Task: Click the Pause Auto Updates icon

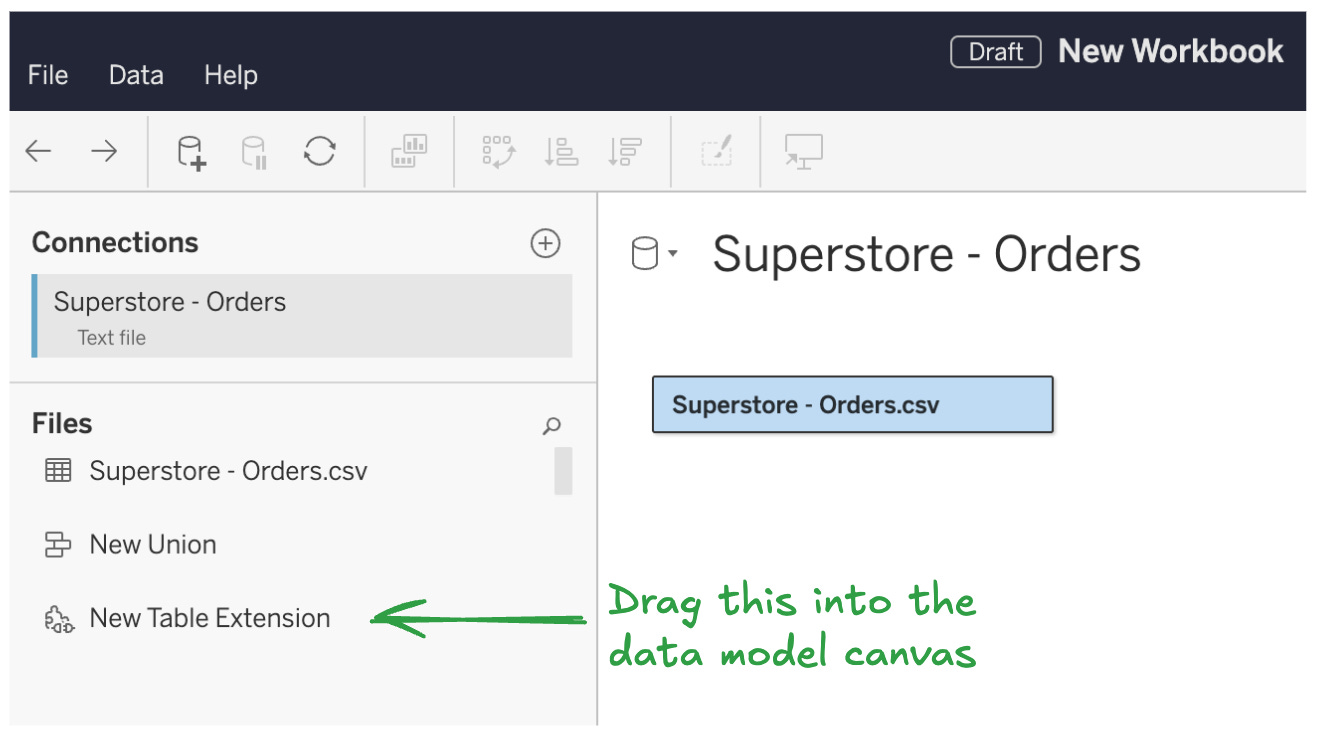Action: coord(254,152)
